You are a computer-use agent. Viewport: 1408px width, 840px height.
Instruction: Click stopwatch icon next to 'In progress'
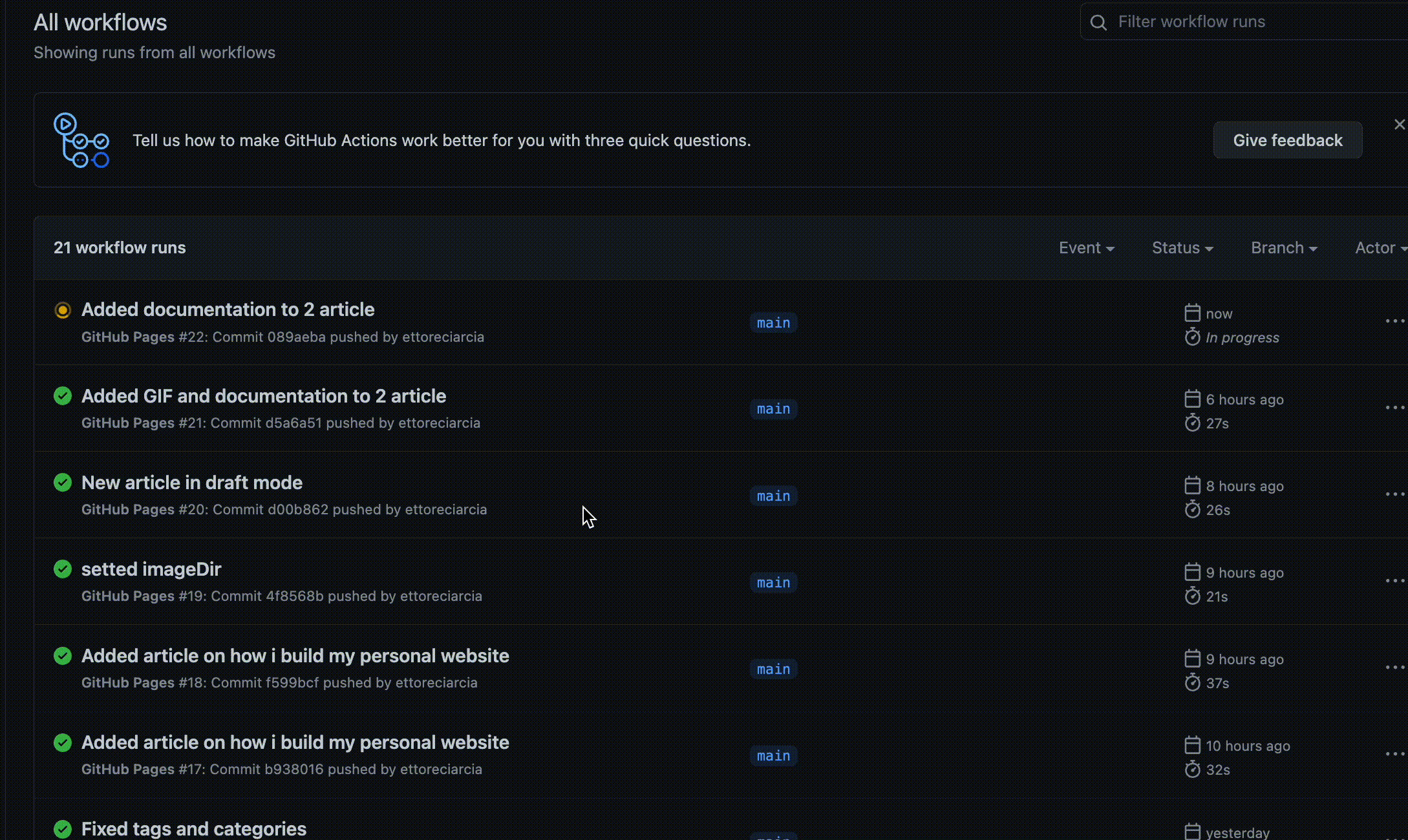coord(1193,337)
